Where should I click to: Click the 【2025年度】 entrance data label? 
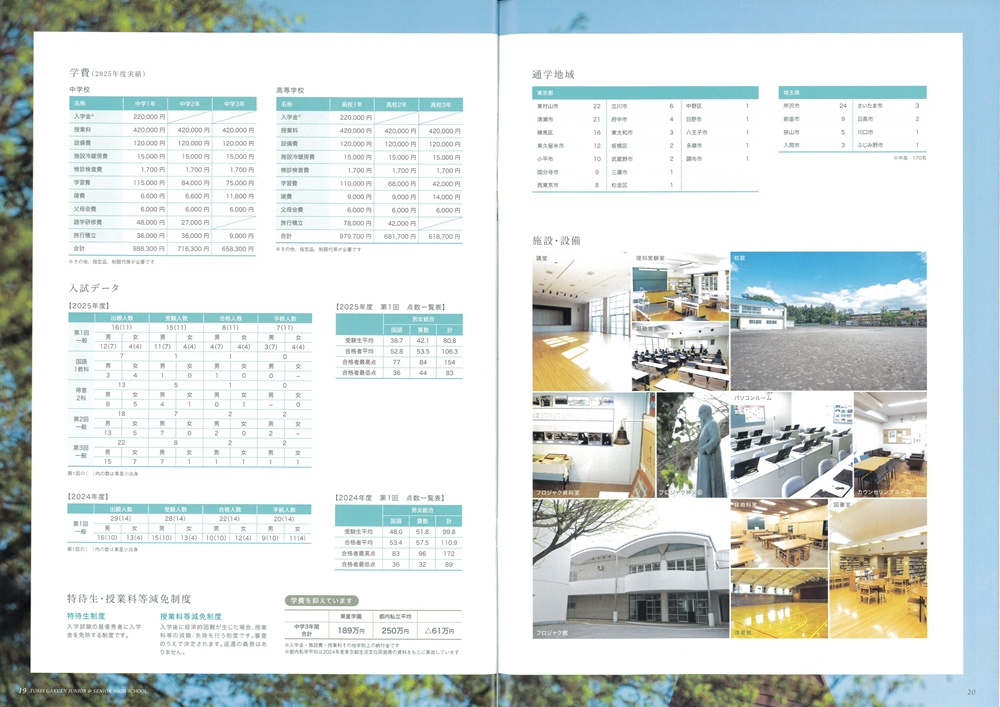pyautogui.click(x=88, y=304)
